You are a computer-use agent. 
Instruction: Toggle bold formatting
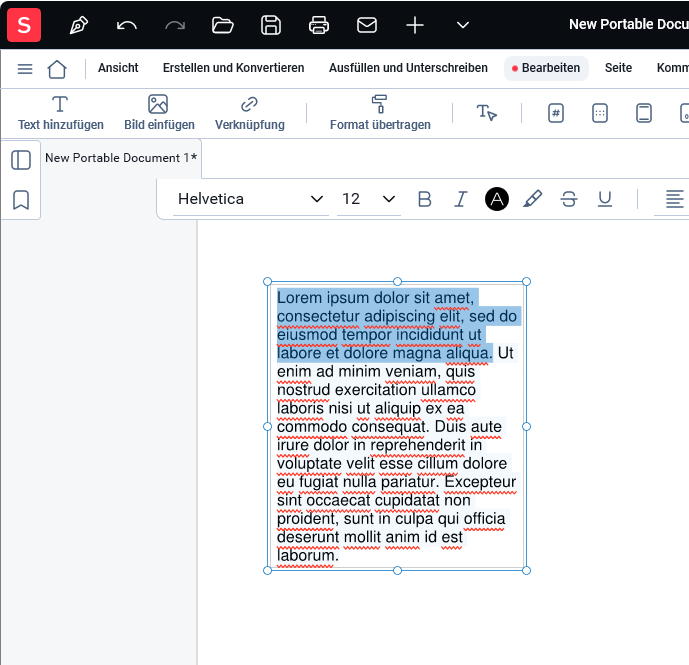pos(424,199)
